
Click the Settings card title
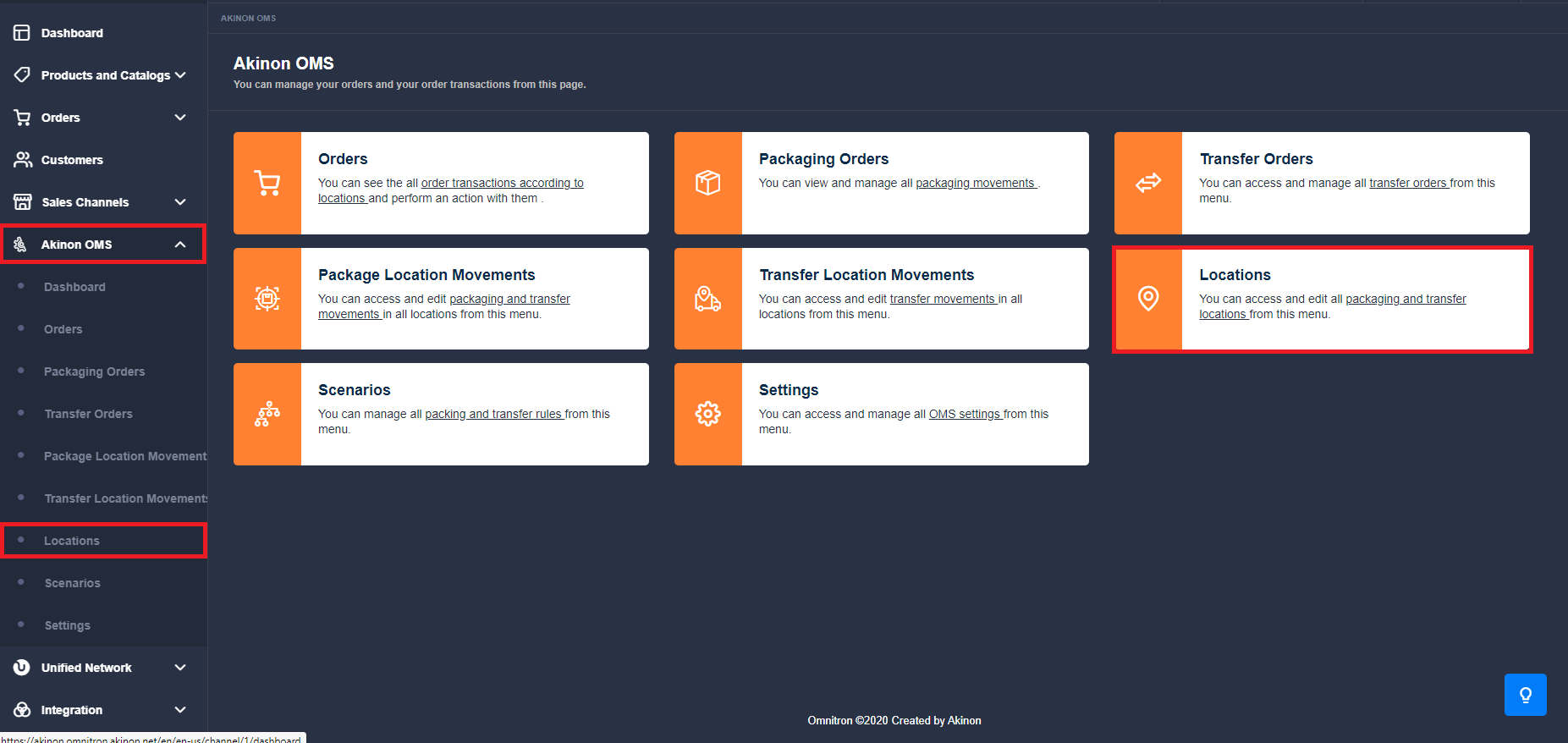pos(789,390)
